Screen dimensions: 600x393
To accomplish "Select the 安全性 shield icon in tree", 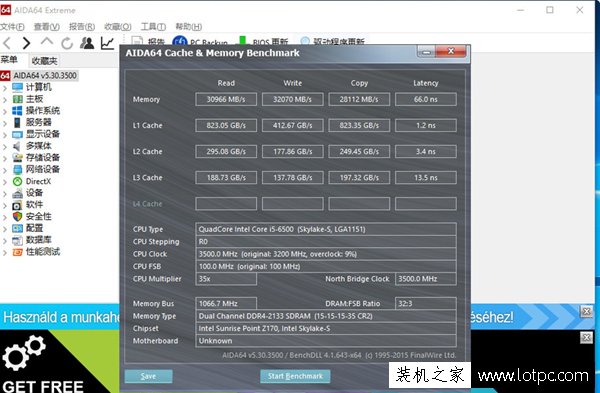I will click(18, 217).
